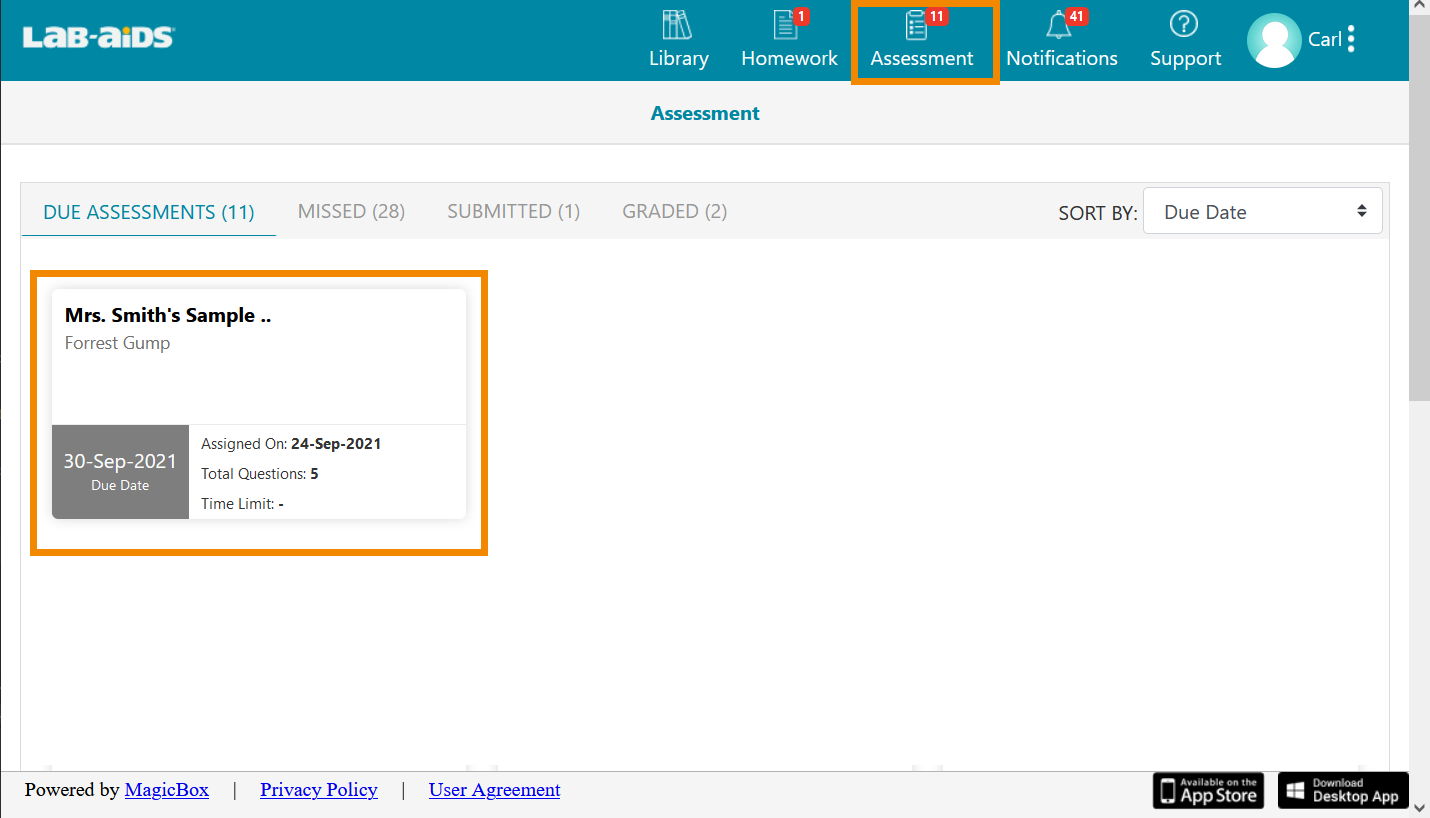Switch to the Missed (28) tab
This screenshot has width=1430, height=818.
[x=351, y=211]
